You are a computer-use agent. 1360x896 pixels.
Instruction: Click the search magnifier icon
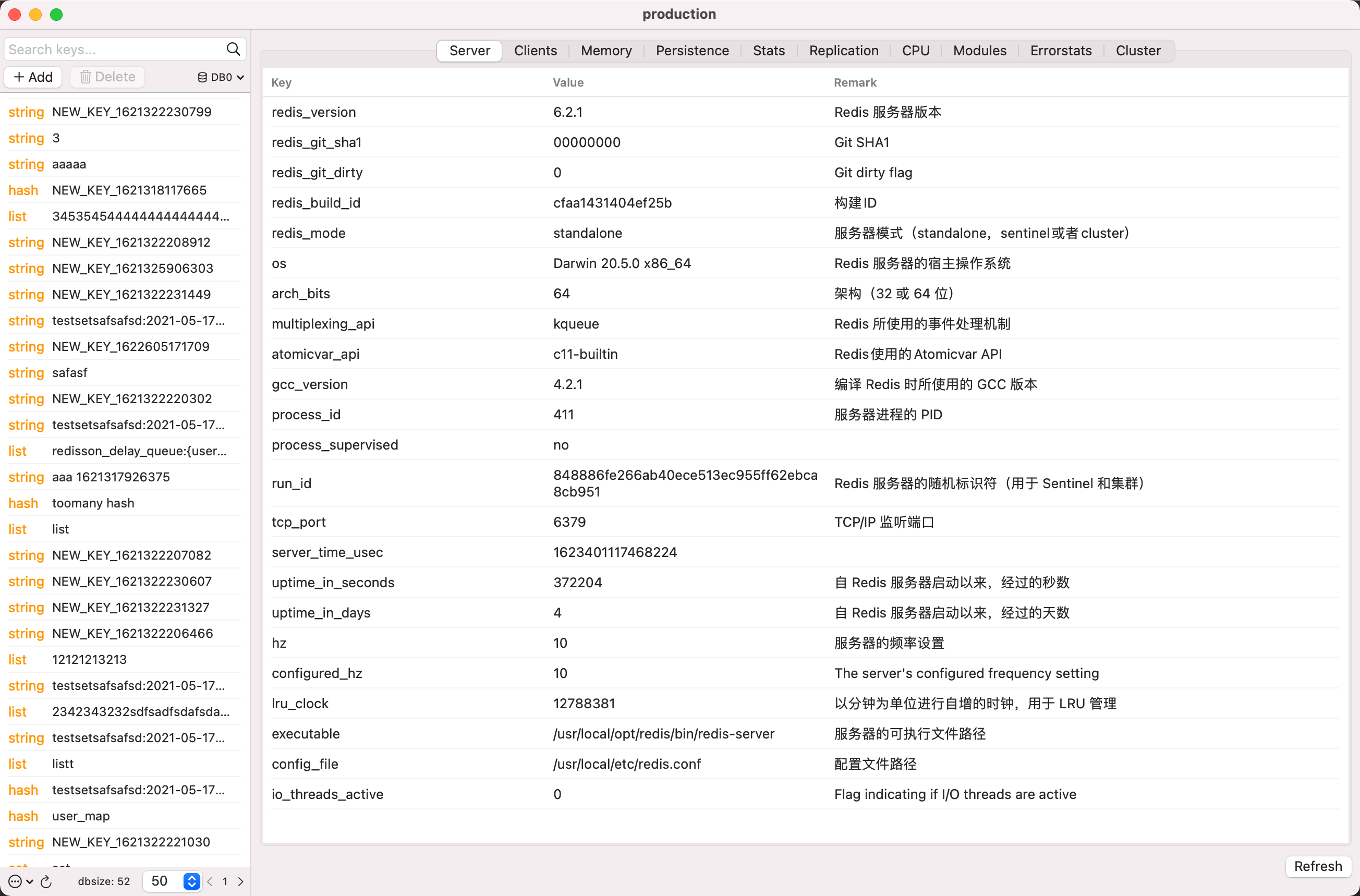click(x=233, y=49)
